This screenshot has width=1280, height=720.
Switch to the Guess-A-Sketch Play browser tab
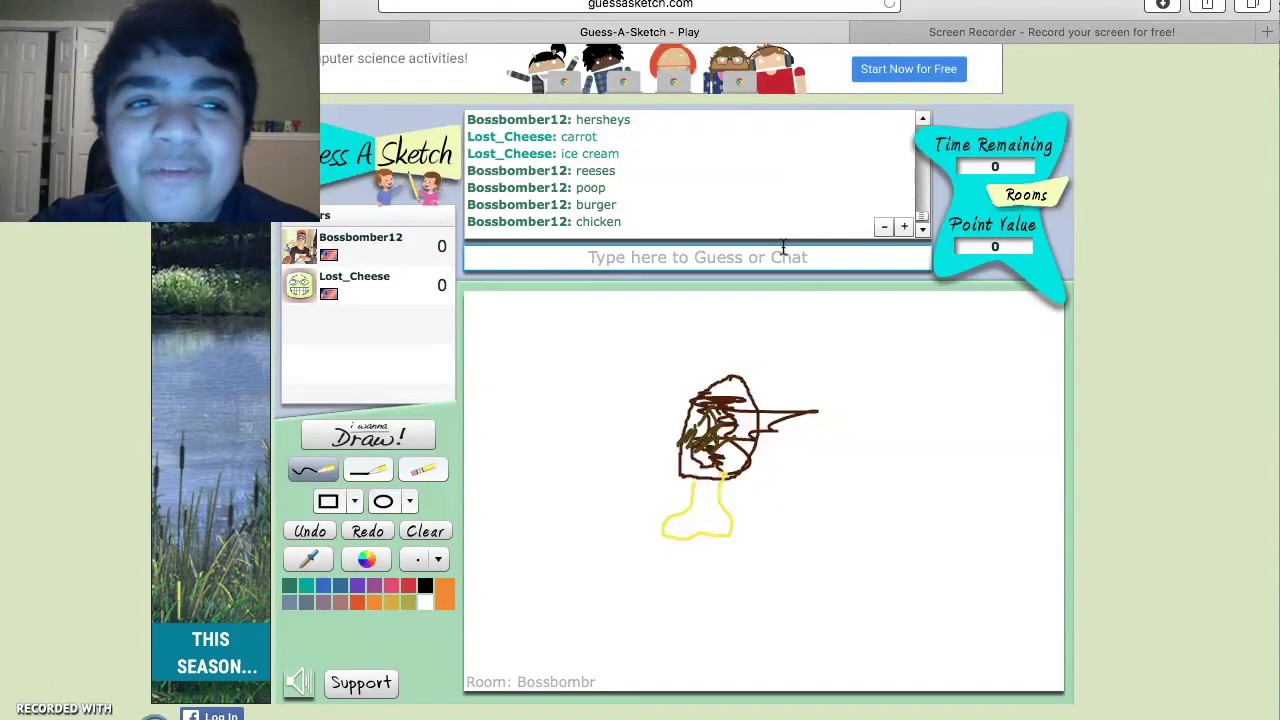point(639,31)
